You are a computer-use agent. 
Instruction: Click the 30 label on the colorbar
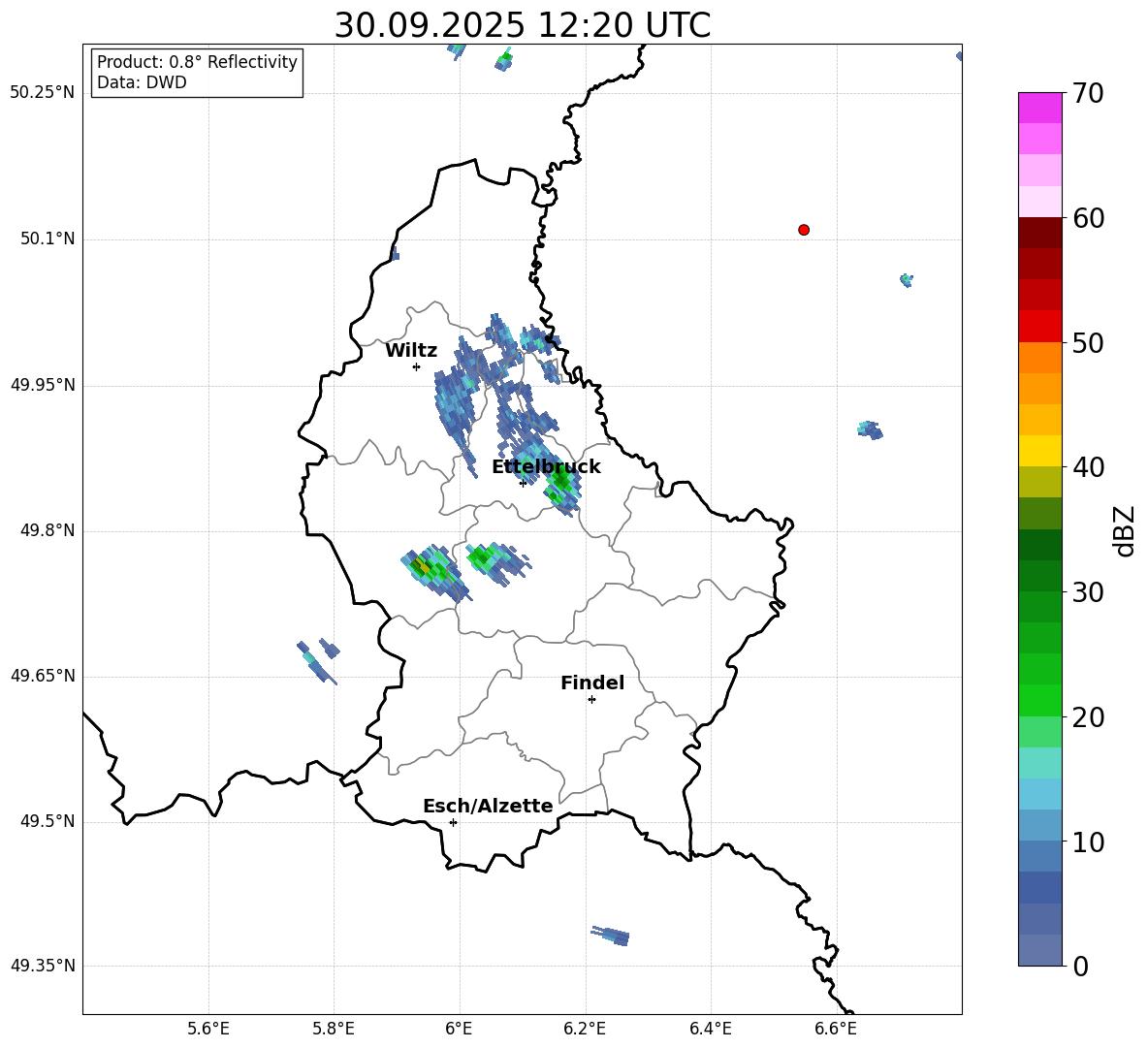(1088, 592)
